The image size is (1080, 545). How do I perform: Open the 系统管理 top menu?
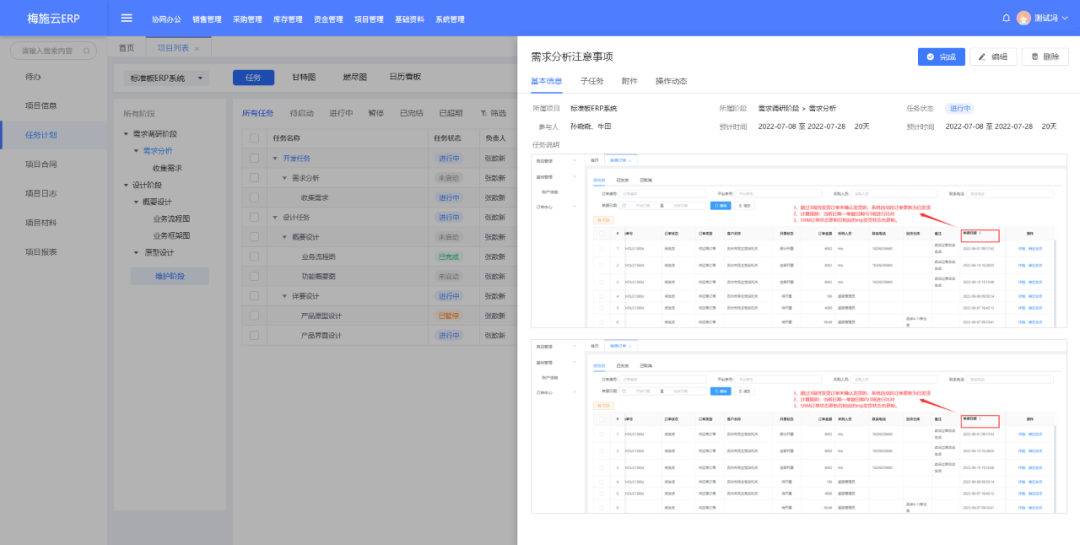pyautogui.click(x=450, y=19)
